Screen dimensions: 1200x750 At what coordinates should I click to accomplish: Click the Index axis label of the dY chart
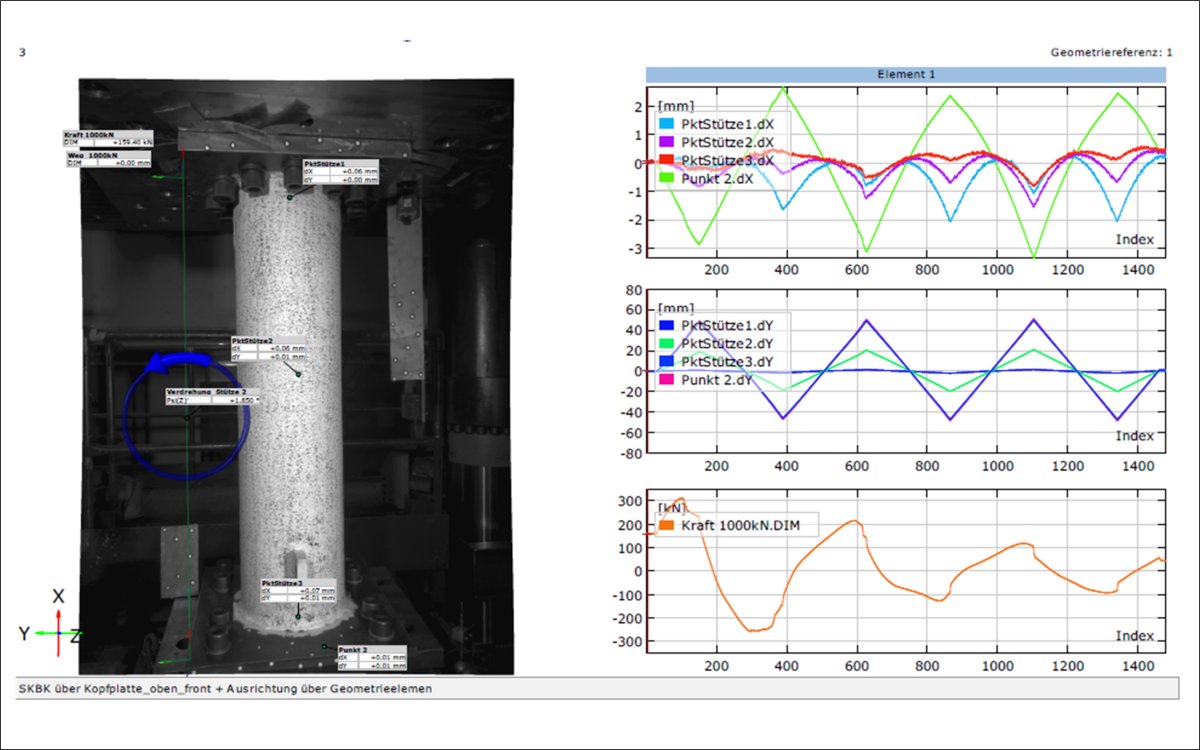coord(1134,436)
